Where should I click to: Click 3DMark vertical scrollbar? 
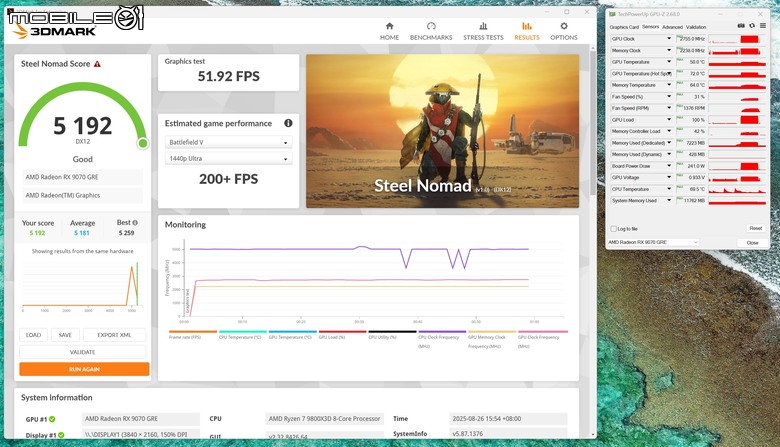[592, 124]
